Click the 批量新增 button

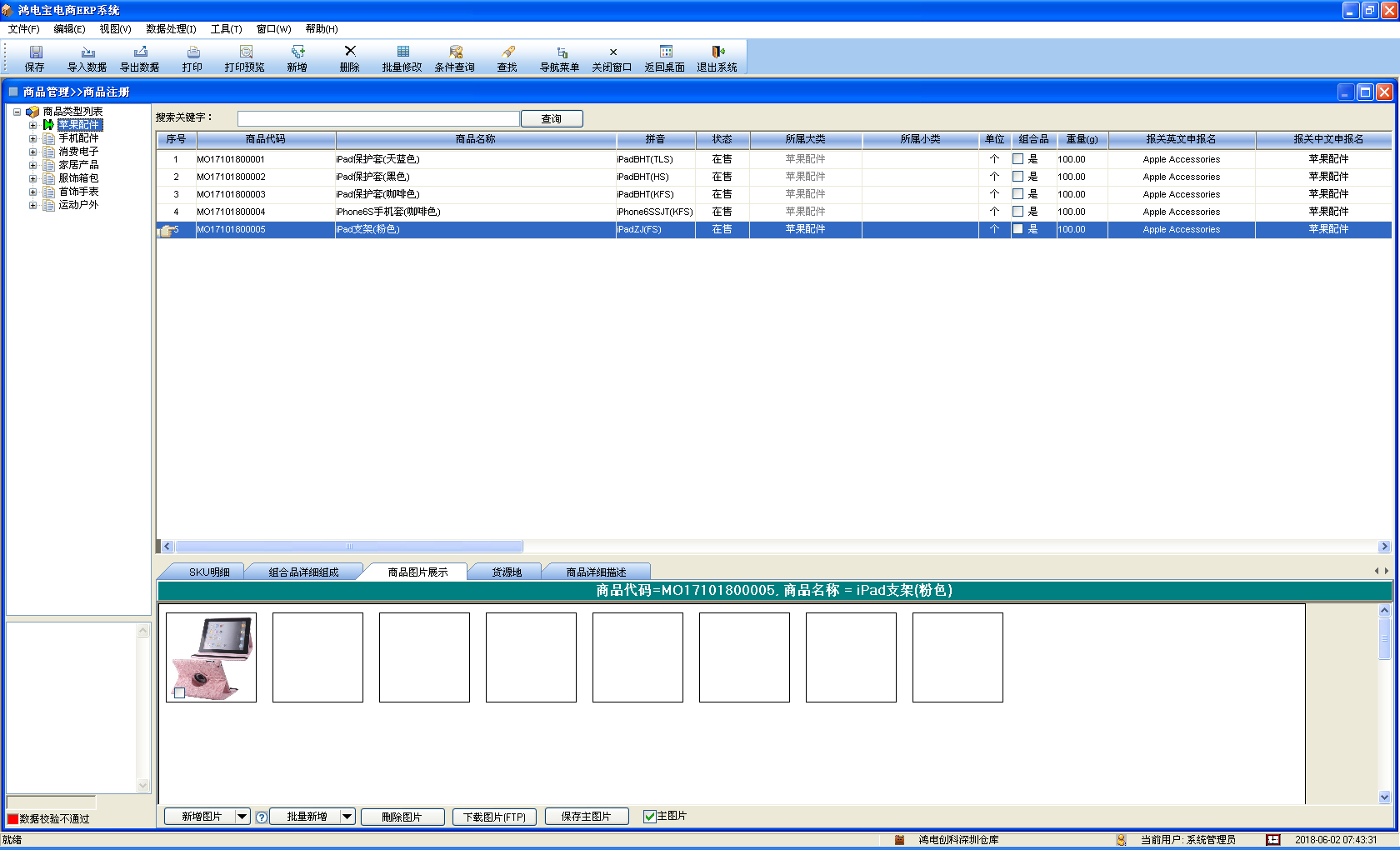tap(307, 817)
